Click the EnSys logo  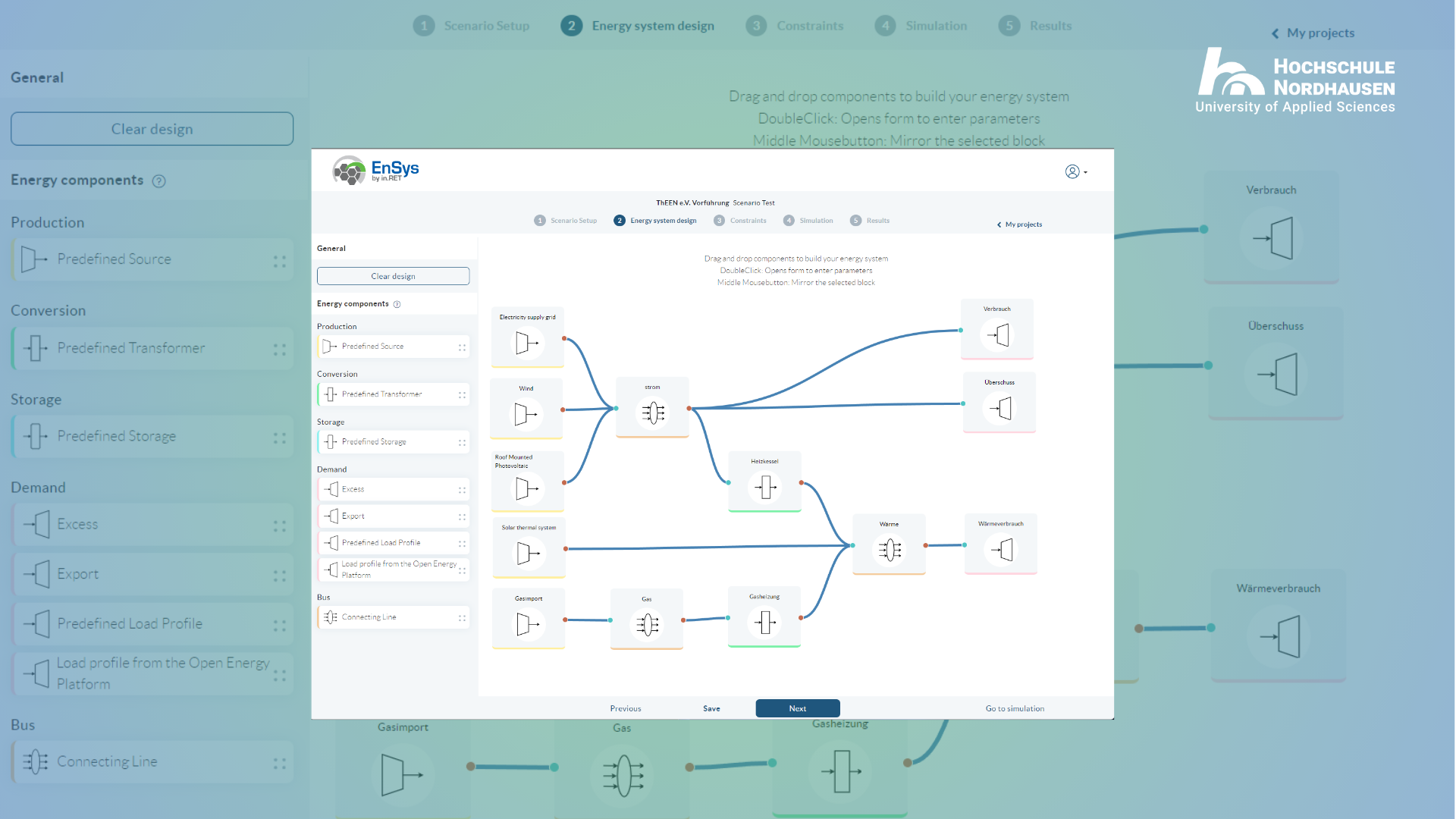tap(376, 170)
